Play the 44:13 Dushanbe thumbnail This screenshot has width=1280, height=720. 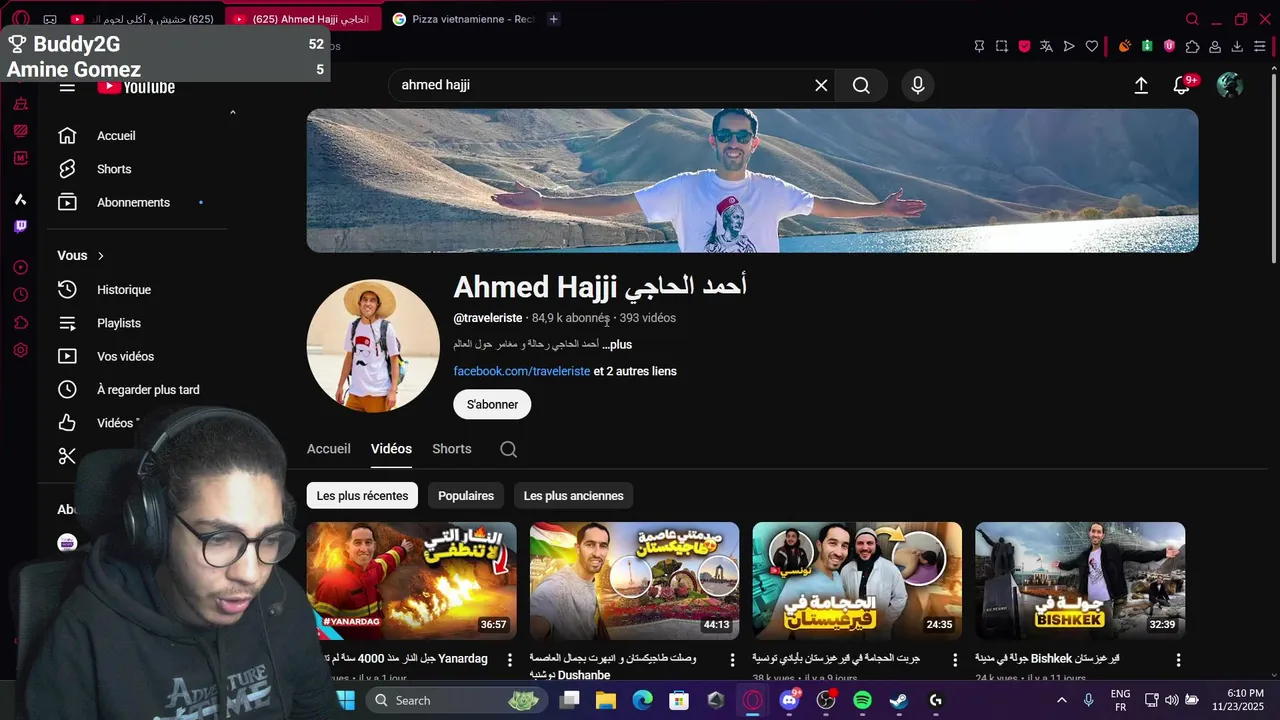(635, 581)
